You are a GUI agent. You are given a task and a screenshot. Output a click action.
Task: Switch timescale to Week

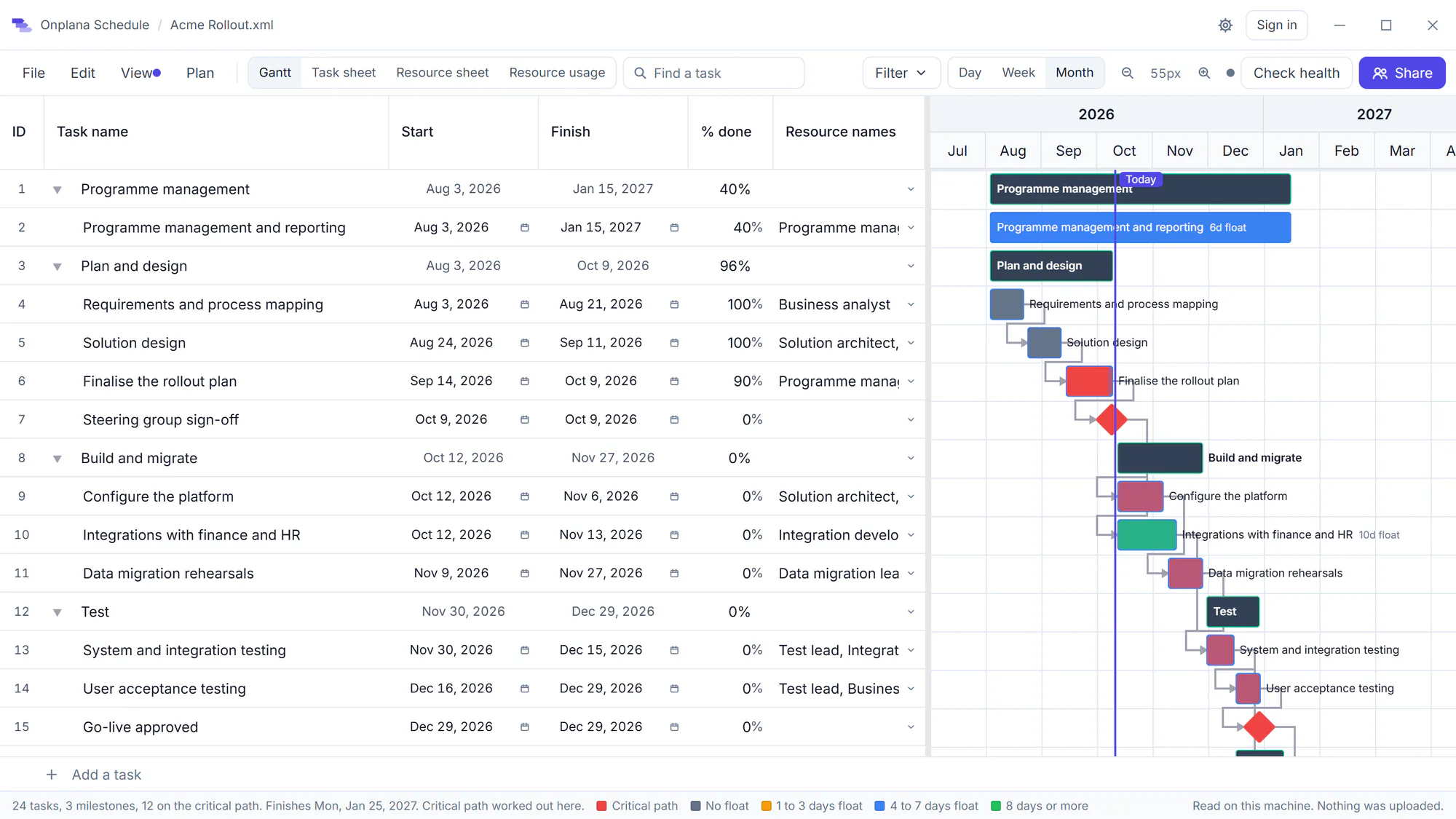1018,73
